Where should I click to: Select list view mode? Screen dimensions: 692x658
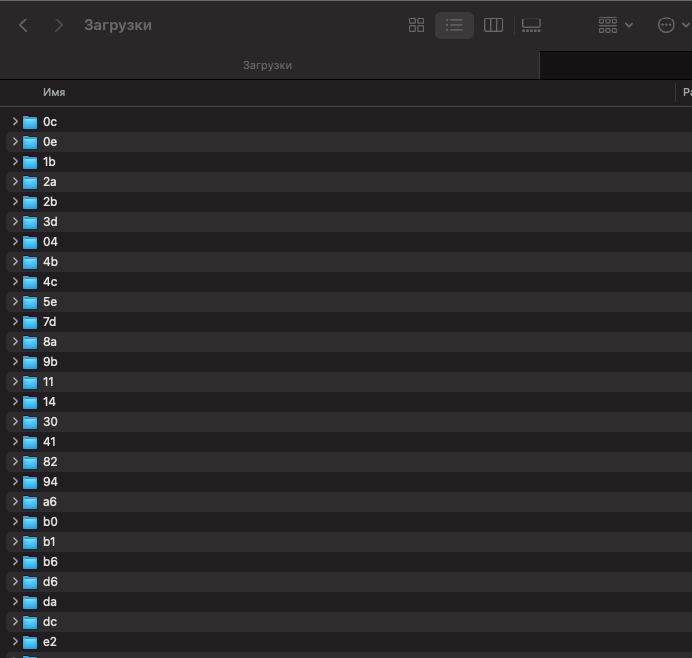(x=454, y=25)
